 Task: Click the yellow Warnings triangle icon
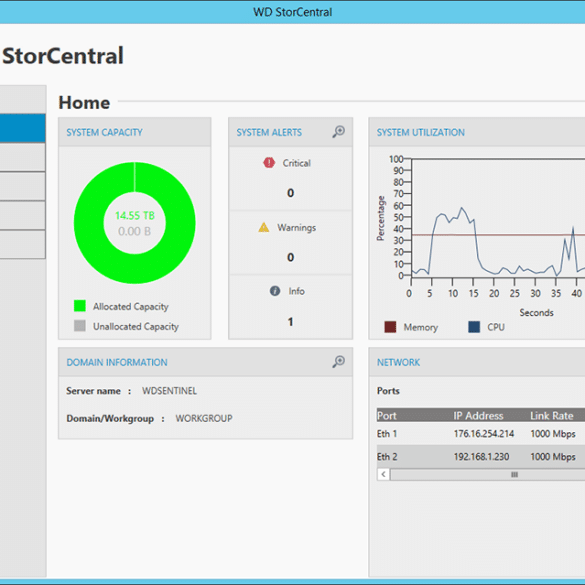tap(264, 227)
